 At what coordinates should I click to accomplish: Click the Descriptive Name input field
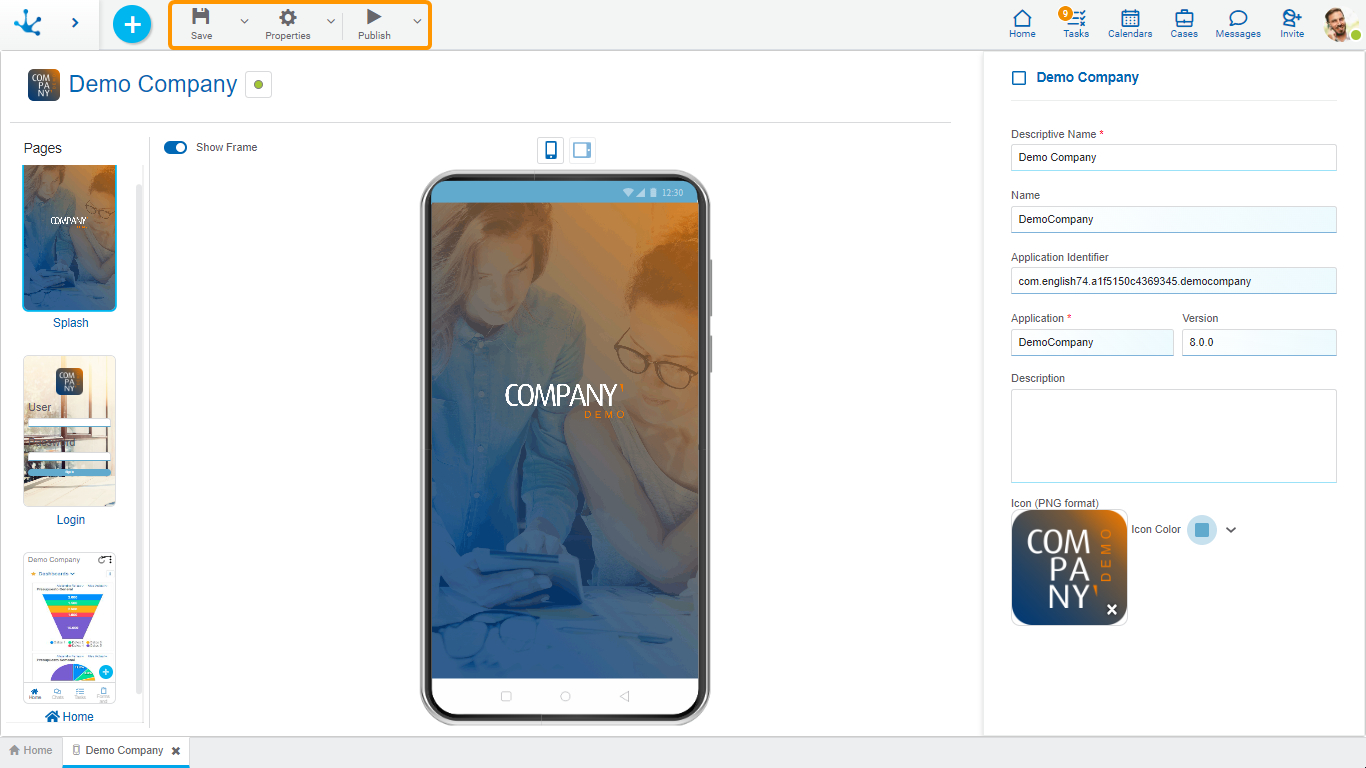(x=1174, y=157)
